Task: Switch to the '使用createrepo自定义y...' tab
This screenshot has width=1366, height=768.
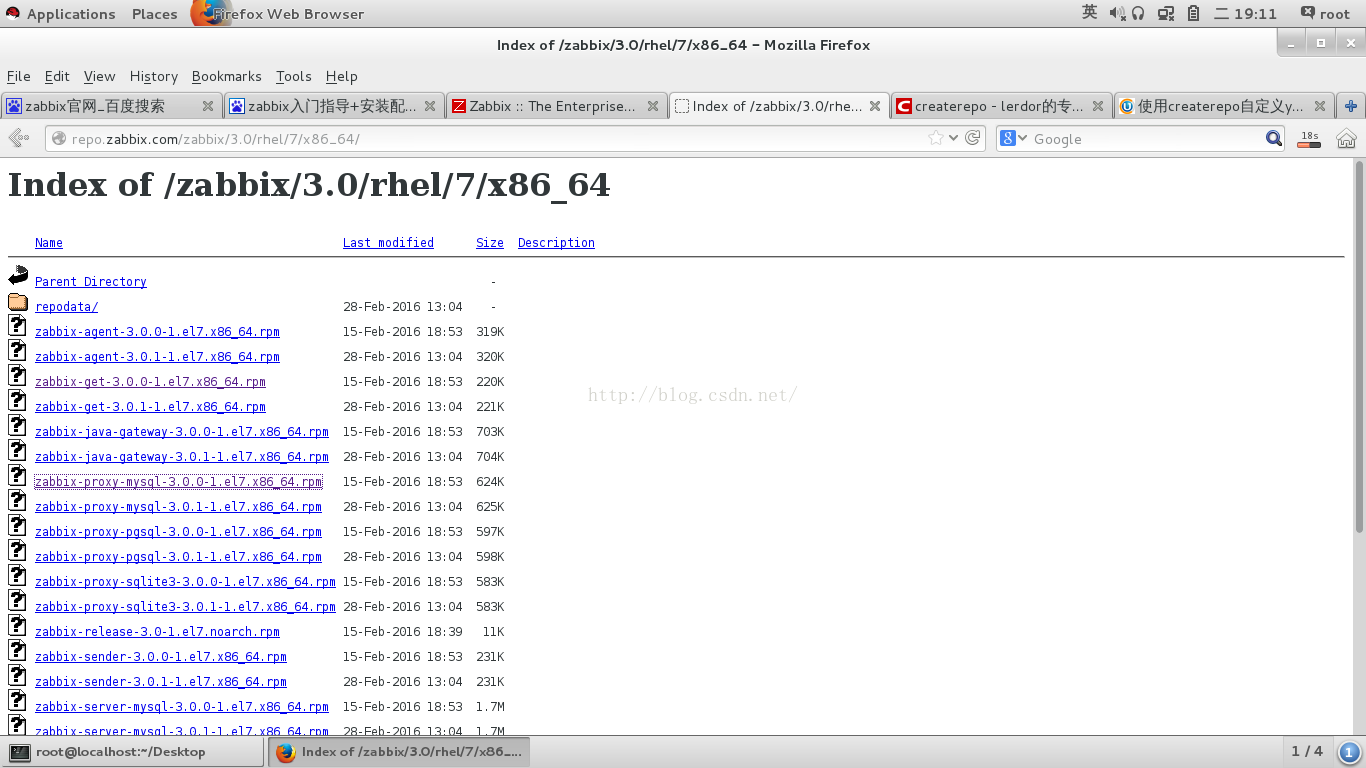Action: [x=1223, y=106]
